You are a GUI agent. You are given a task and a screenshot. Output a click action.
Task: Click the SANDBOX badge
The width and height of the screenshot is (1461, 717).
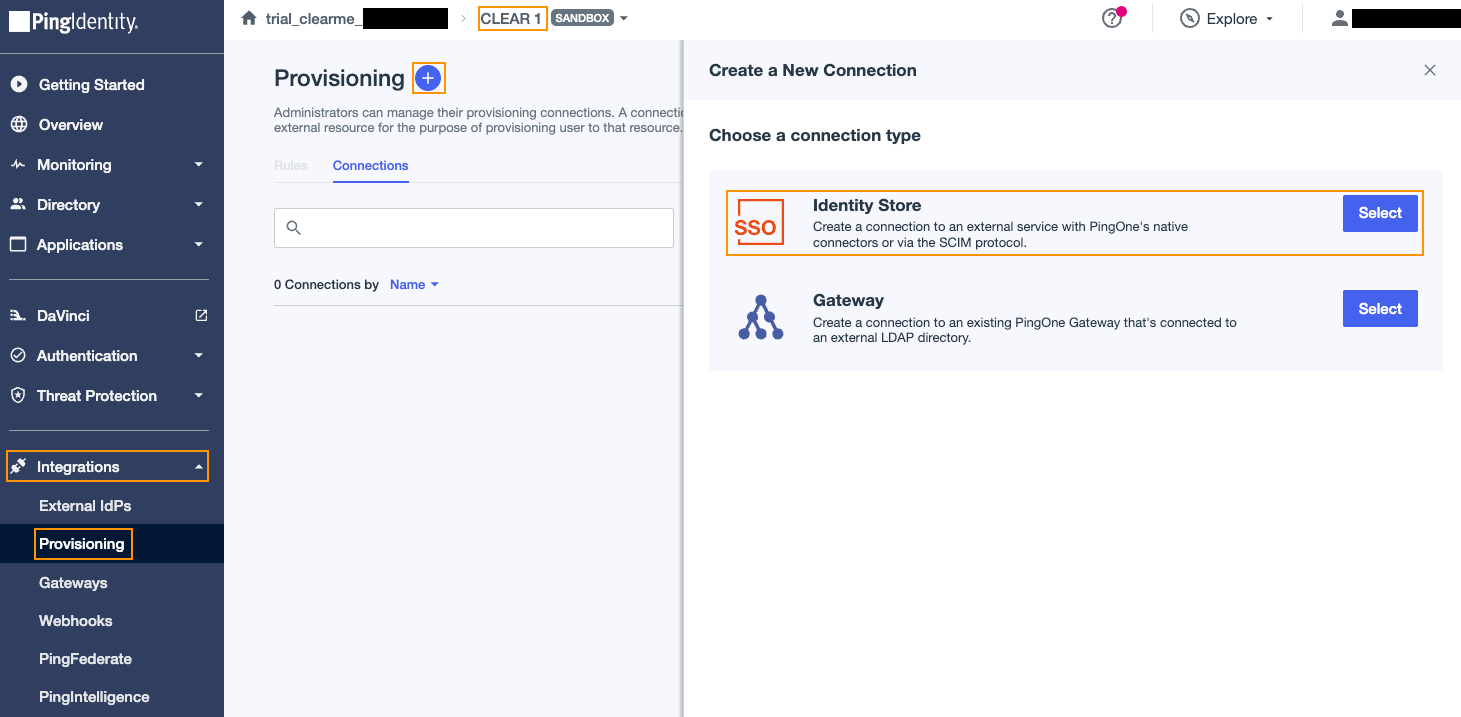coord(582,19)
